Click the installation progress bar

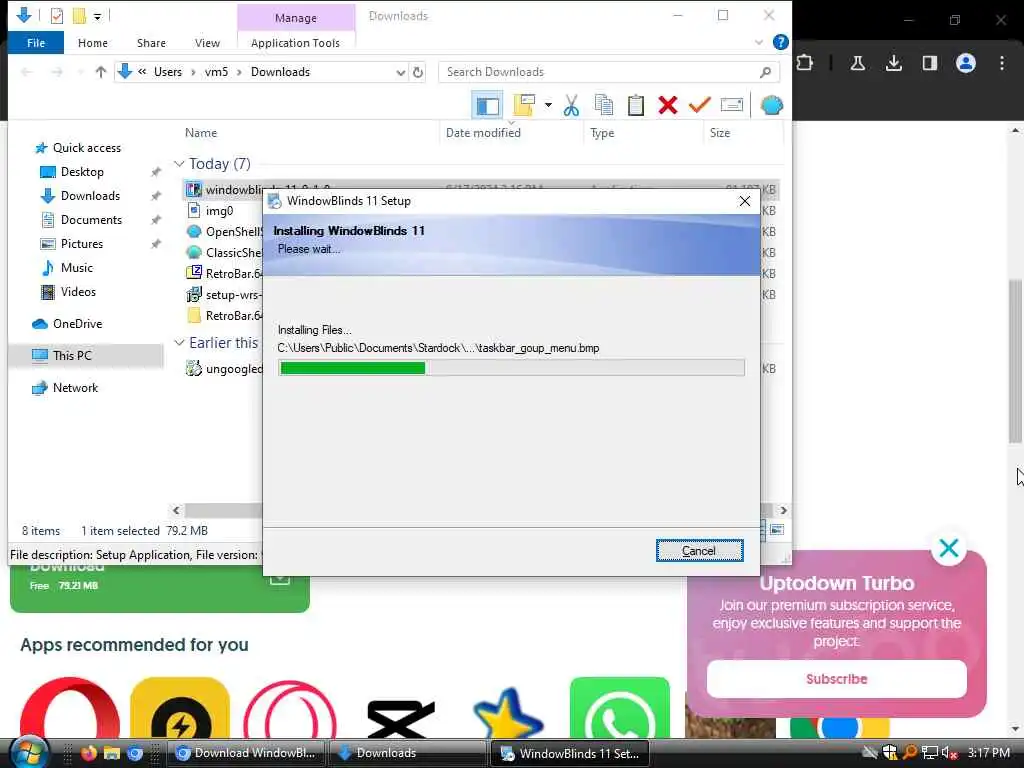pyautogui.click(x=511, y=368)
